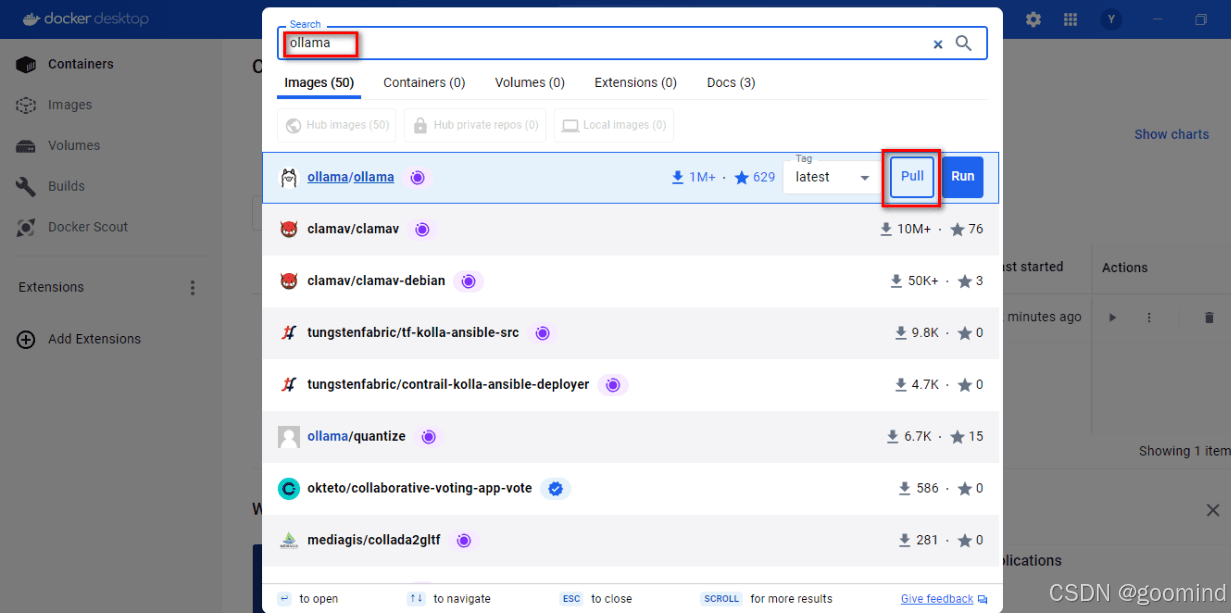The image size is (1231, 613).
Task: Click Add Extensions in the sidebar
Action: click(94, 339)
